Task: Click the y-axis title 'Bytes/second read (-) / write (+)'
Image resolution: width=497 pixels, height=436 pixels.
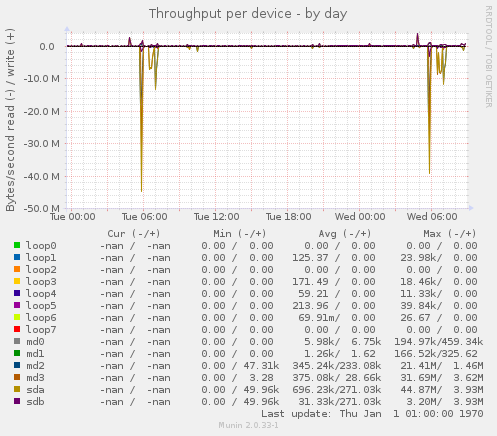Action: pos(10,120)
